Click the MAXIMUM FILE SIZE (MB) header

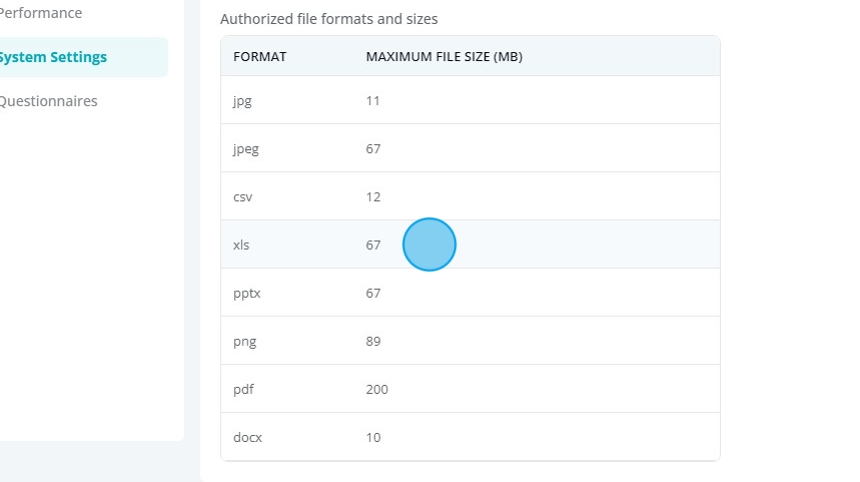tap(444, 56)
